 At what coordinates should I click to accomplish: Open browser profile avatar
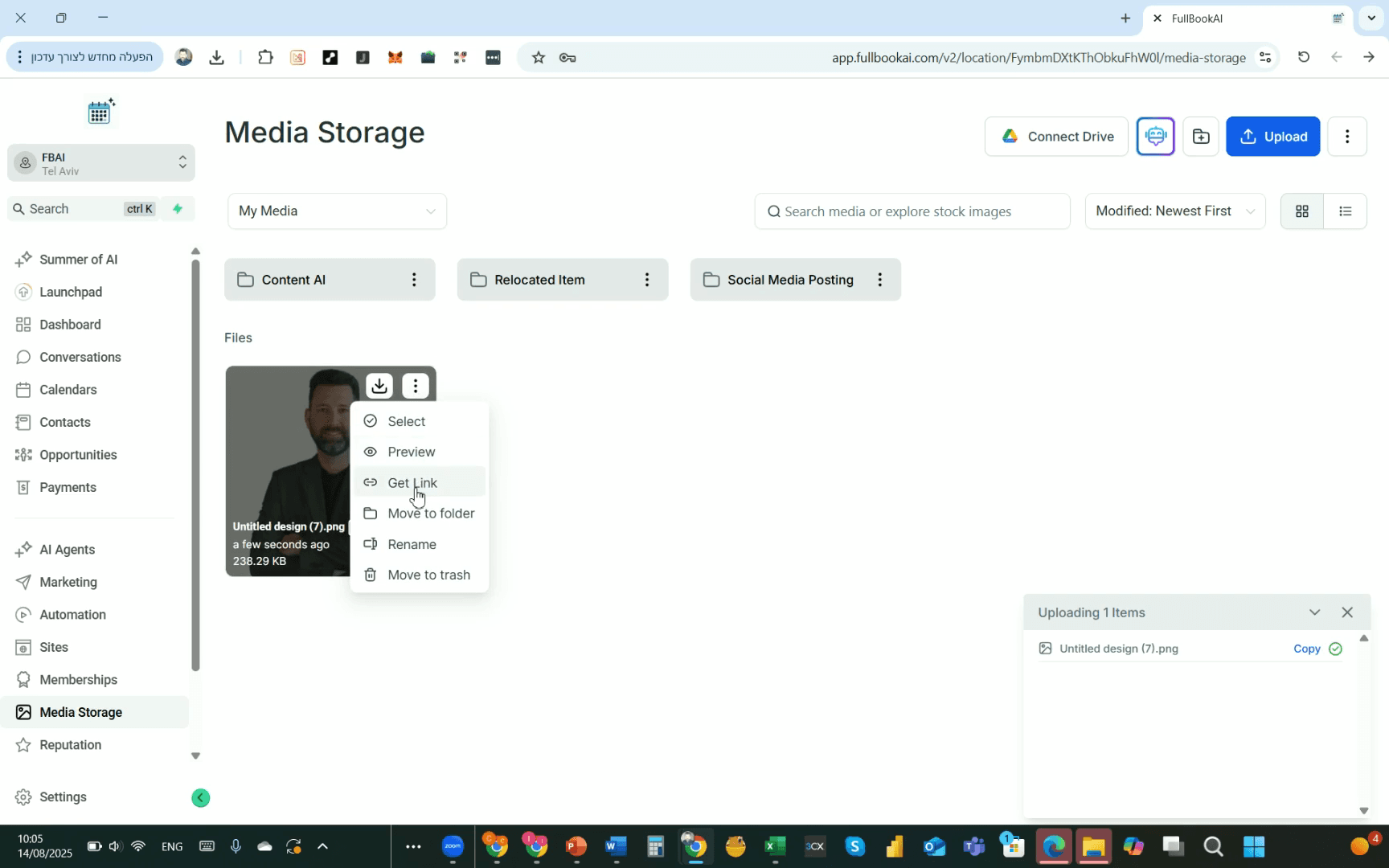[x=183, y=57]
